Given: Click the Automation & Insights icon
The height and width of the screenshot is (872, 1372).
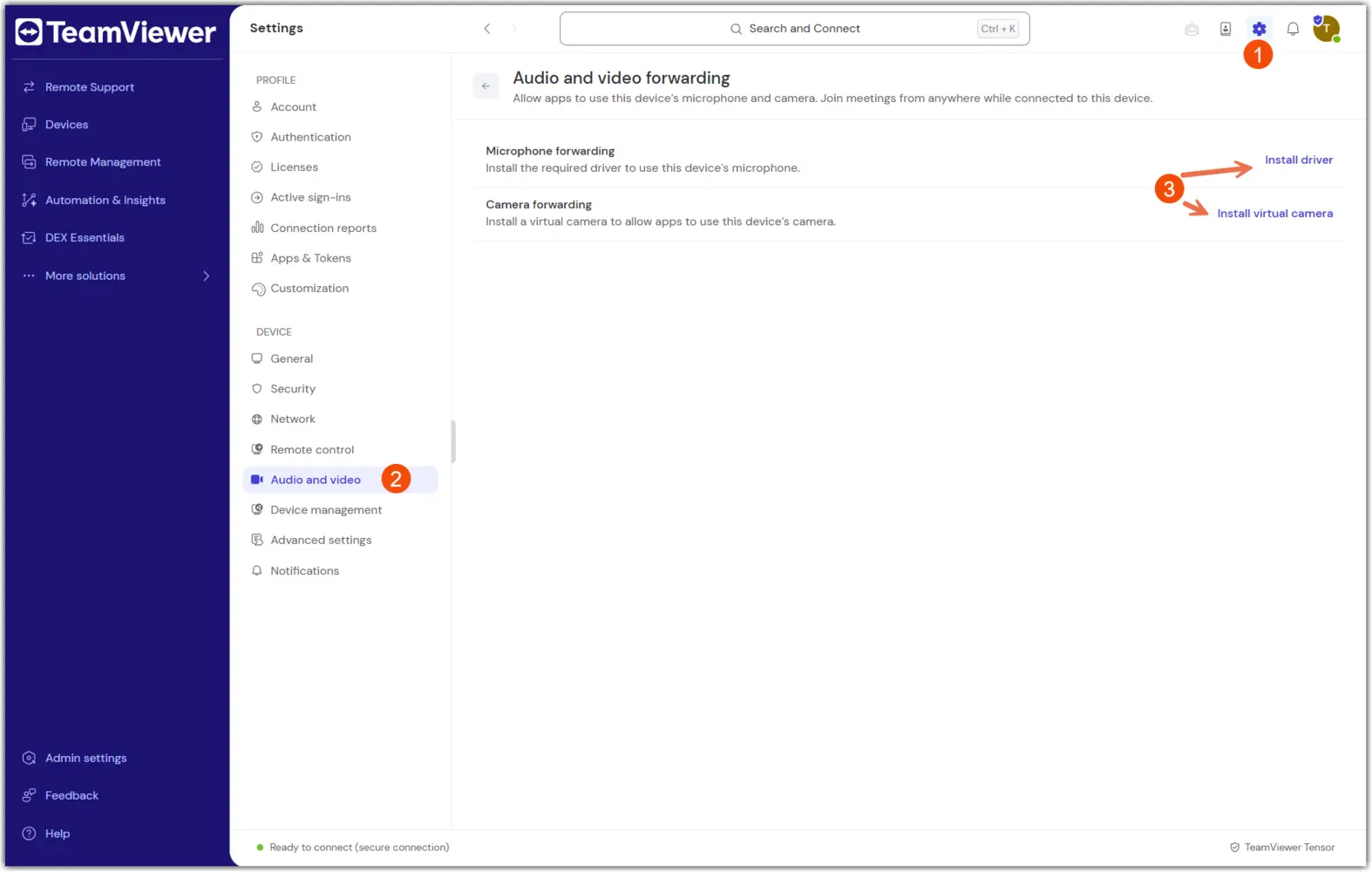Looking at the screenshot, I should (29, 200).
